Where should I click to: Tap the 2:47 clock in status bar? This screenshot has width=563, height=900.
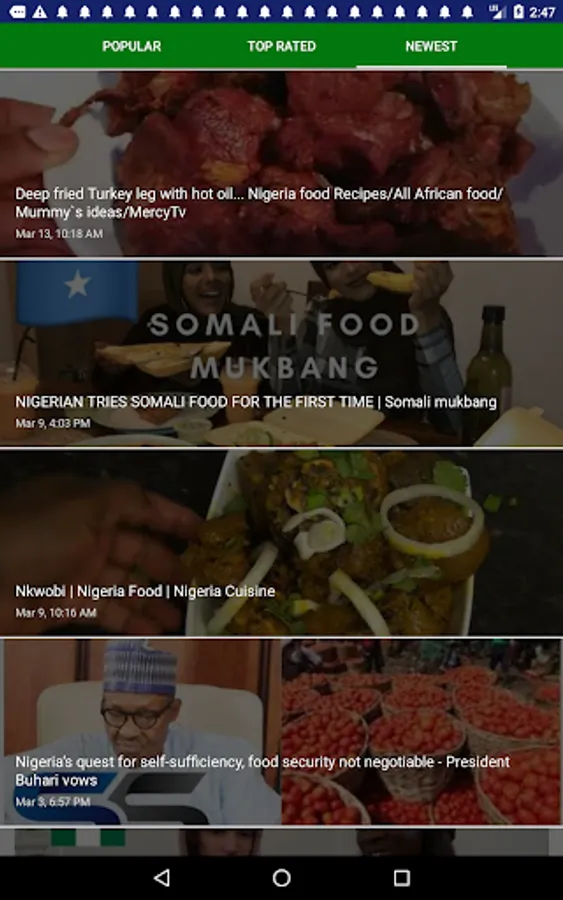pos(542,12)
